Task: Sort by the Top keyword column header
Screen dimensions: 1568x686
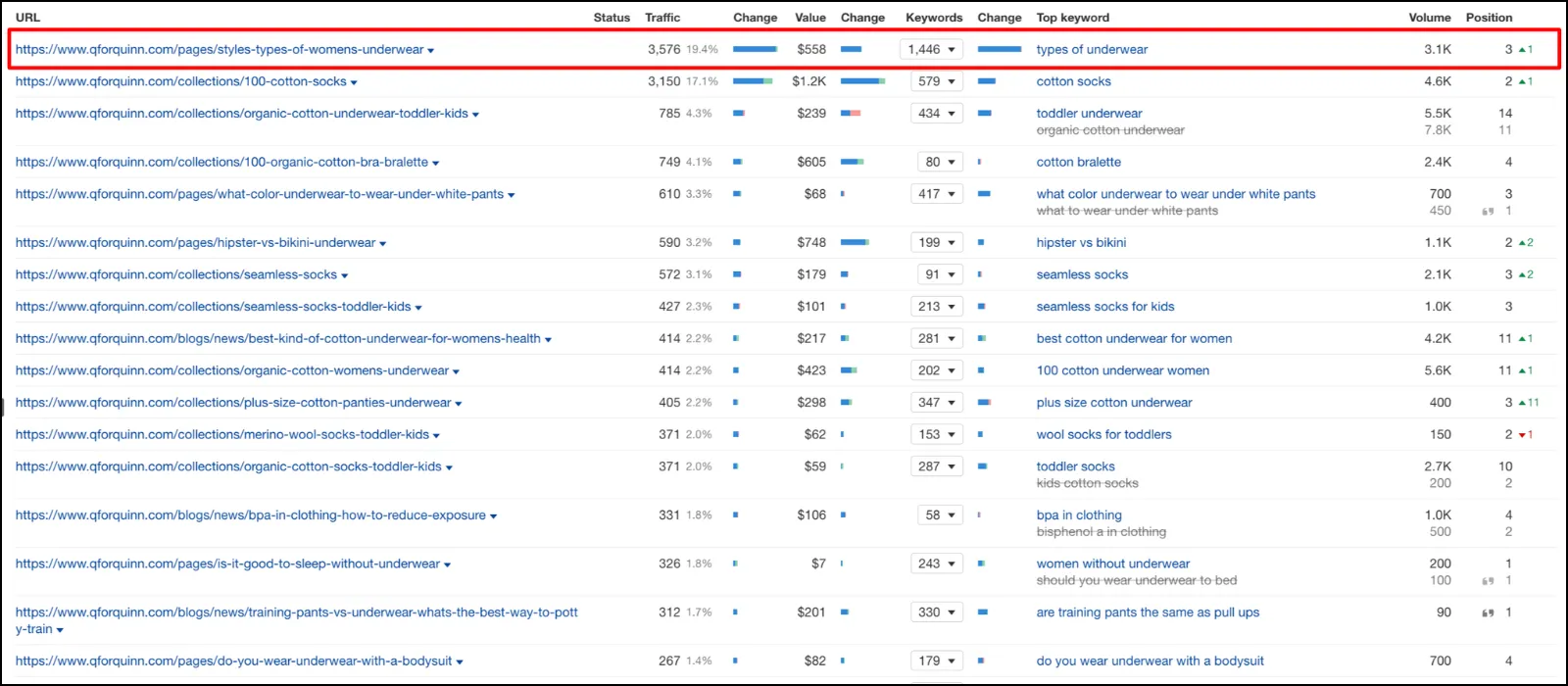Action: click(x=1073, y=18)
